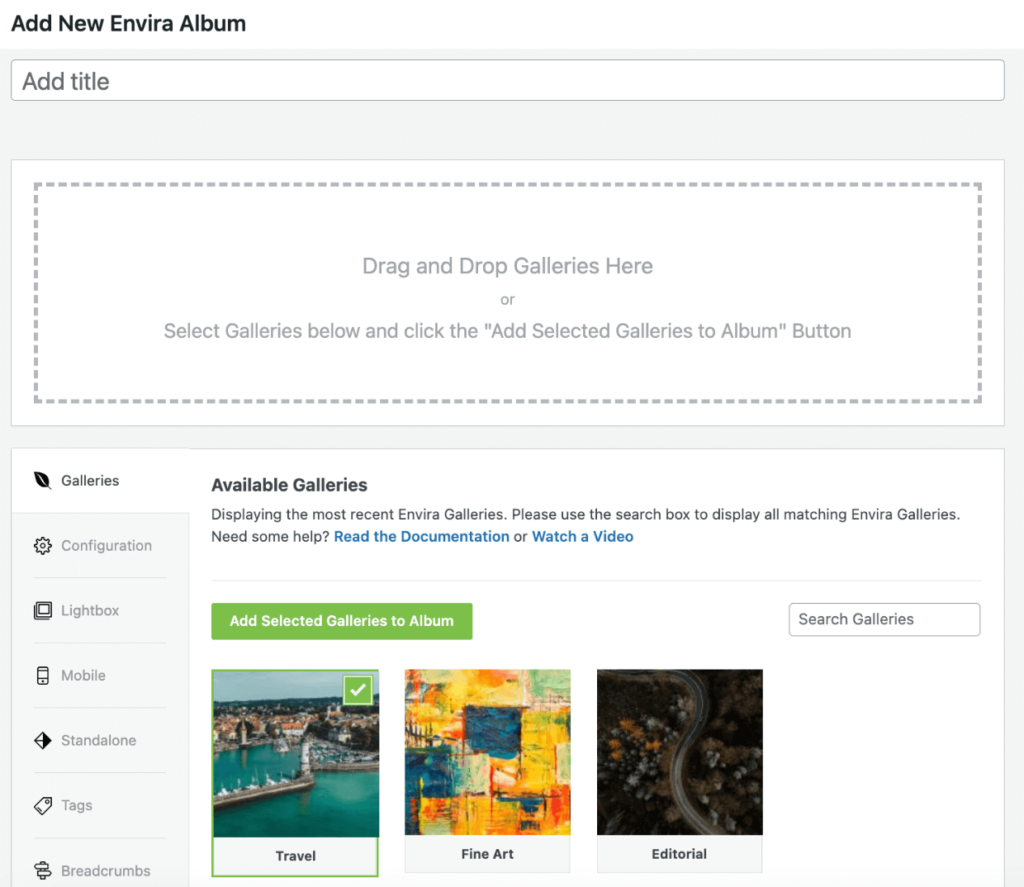Viewport: 1024px width, 887px height.
Task: Select the Fine Art gallery thumbnail
Action: pos(487,752)
